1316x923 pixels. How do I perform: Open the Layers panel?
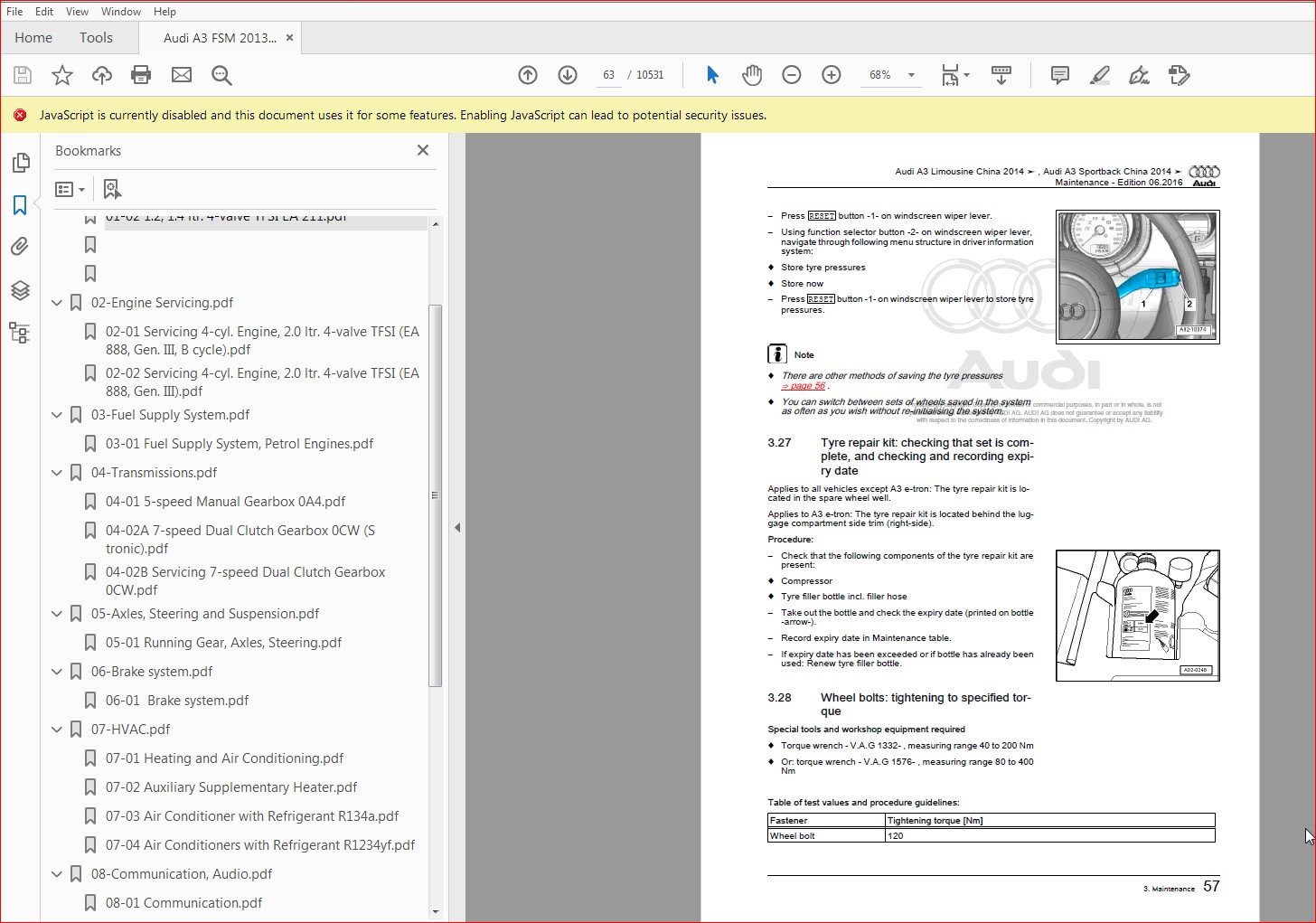pos(20,290)
